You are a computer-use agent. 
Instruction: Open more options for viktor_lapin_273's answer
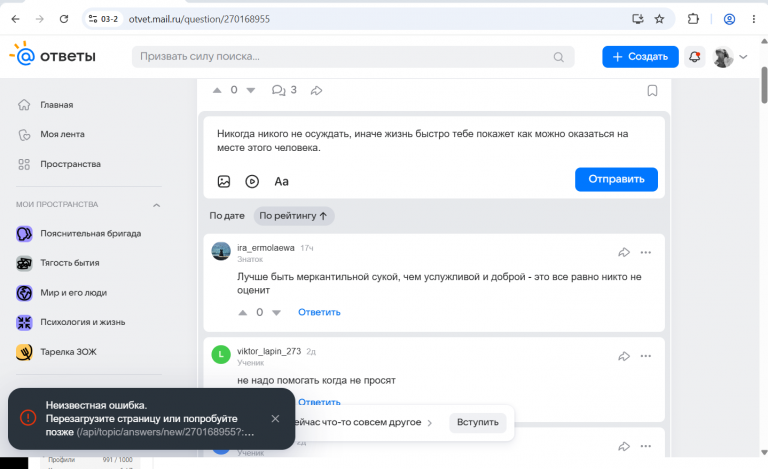tap(646, 356)
